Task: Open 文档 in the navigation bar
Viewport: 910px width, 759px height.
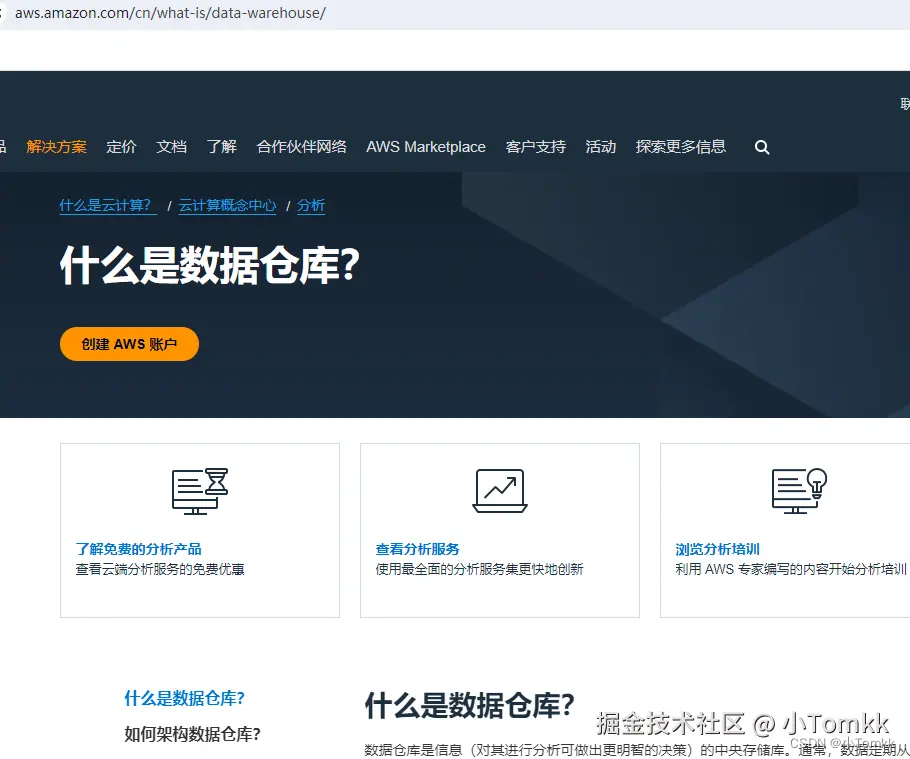Action: pos(171,147)
